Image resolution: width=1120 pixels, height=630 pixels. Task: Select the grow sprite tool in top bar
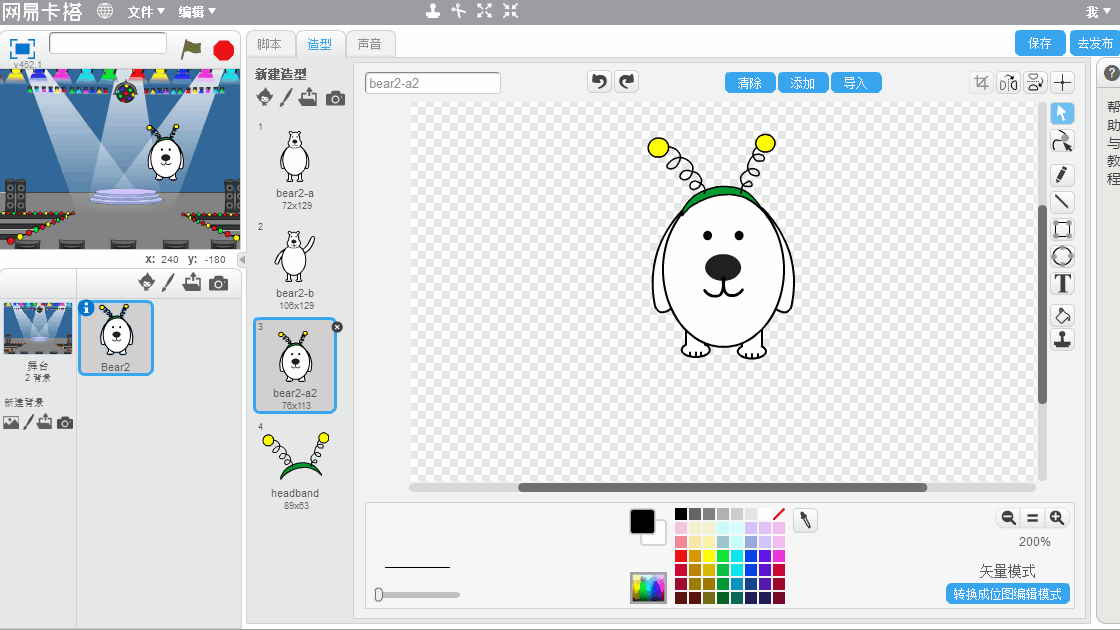click(x=484, y=11)
